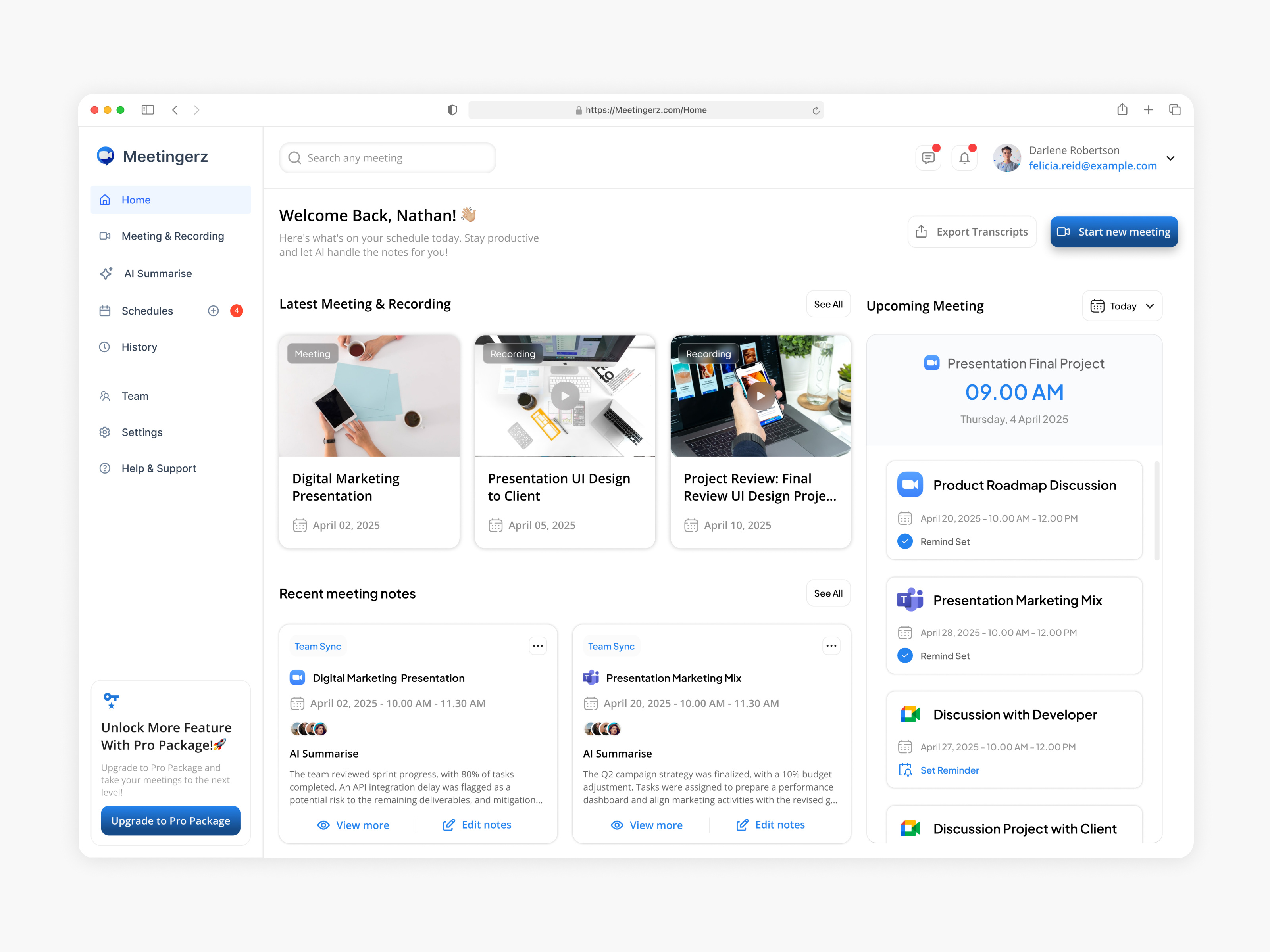Image resolution: width=1270 pixels, height=952 pixels.
Task: Open the notifications bell
Action: [x=964, y=158]
